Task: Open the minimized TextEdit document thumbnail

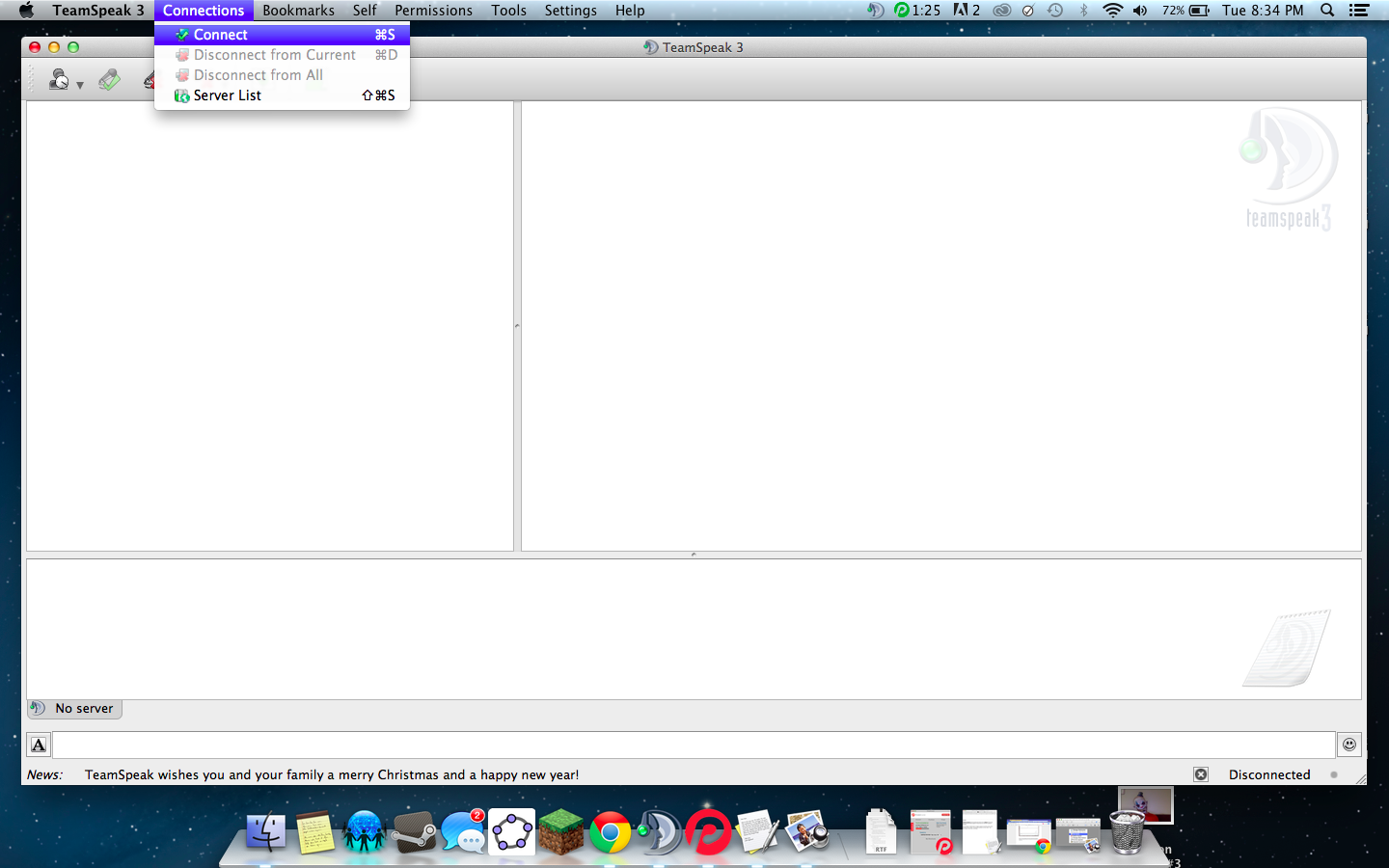Action: point(980,832)
